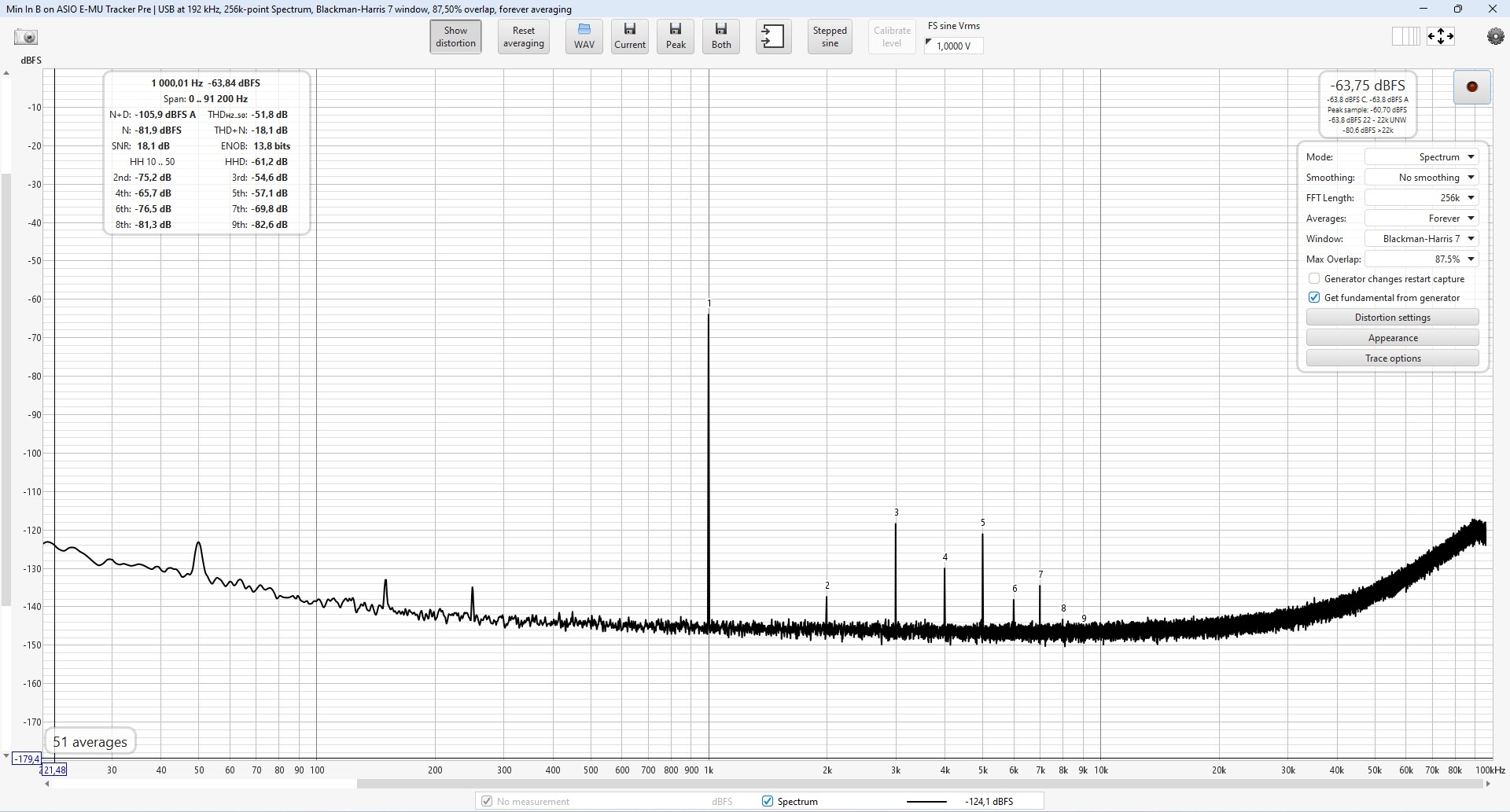The height and width of the screenshot is (812, 1510).
Task: Click the horizontal scrollbar thumb
Action: pos(919,784)
